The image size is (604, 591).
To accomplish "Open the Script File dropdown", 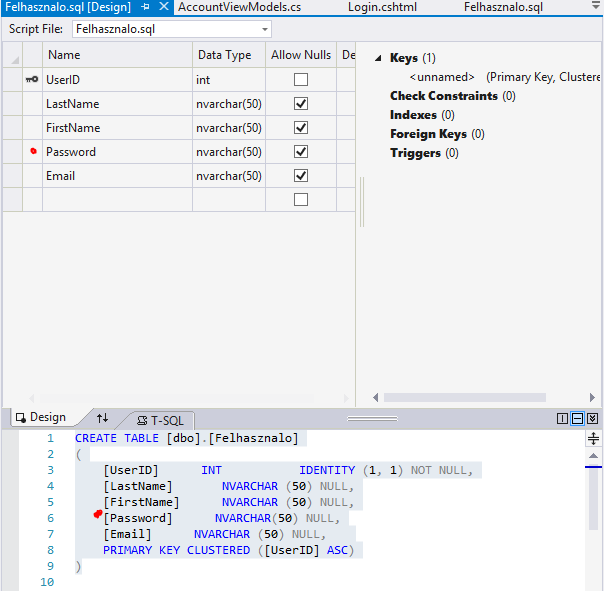I will click(x=265, y=29).
